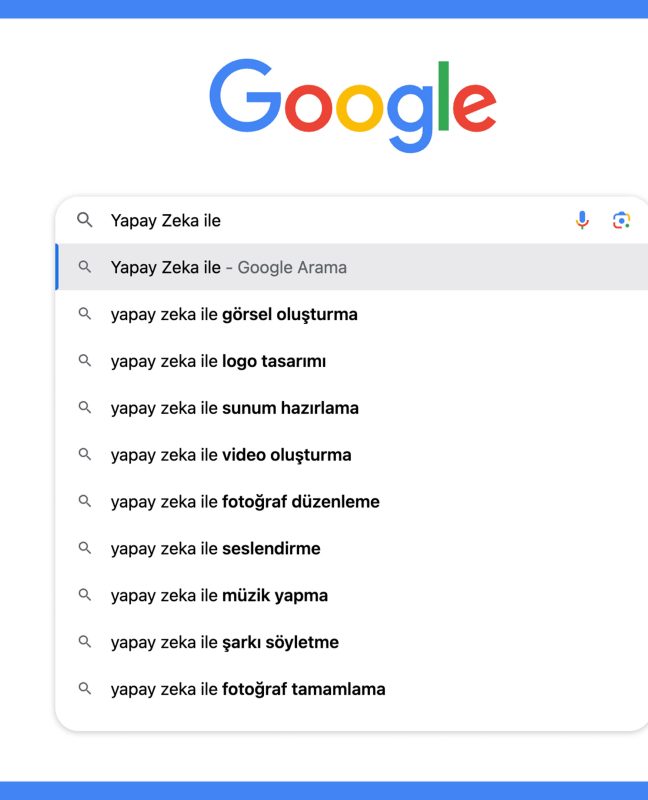
Task: Focus the search field containing 'Yapay Zeka ile'
Action: 337,220
